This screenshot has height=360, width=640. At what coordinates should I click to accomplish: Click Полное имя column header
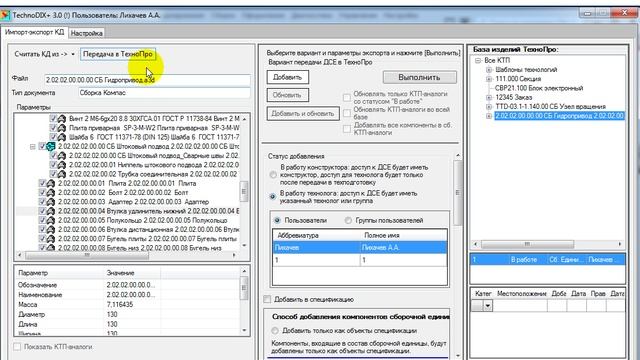[x=403, y=236]
